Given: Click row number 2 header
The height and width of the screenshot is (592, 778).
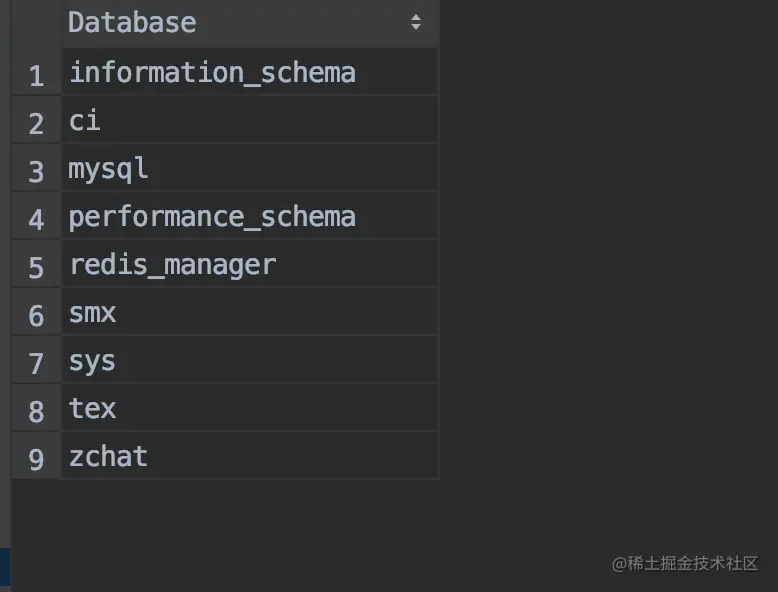Looking at the screenshot, I should coord(37,123).
